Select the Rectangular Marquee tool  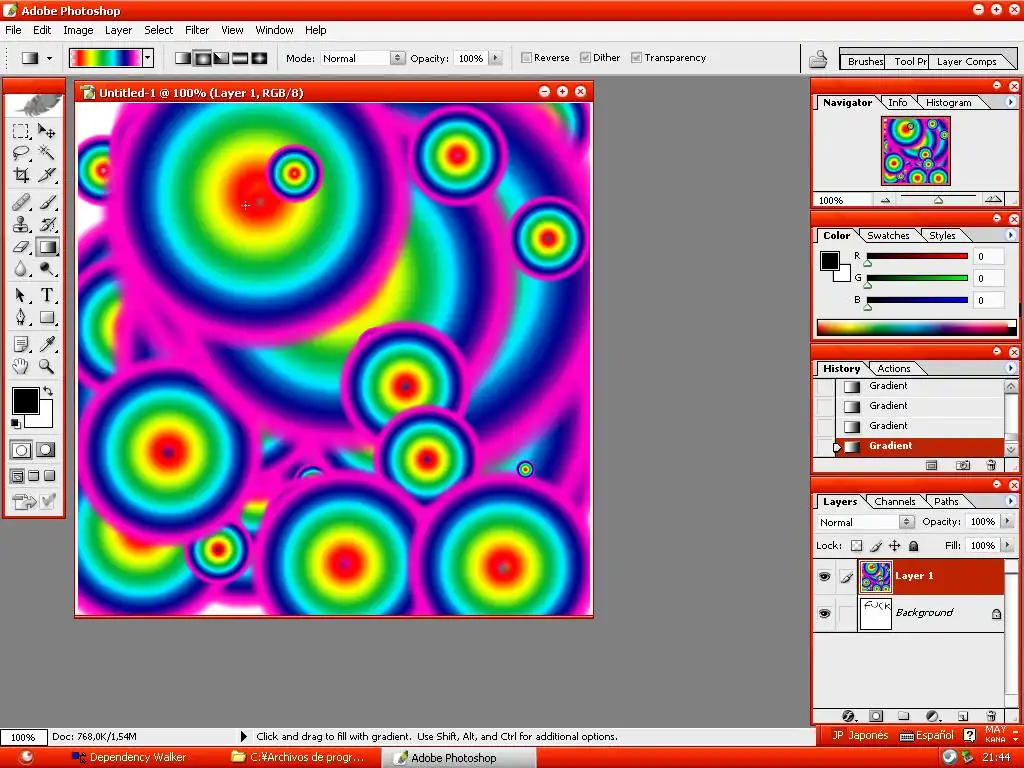tap(21, 131)
